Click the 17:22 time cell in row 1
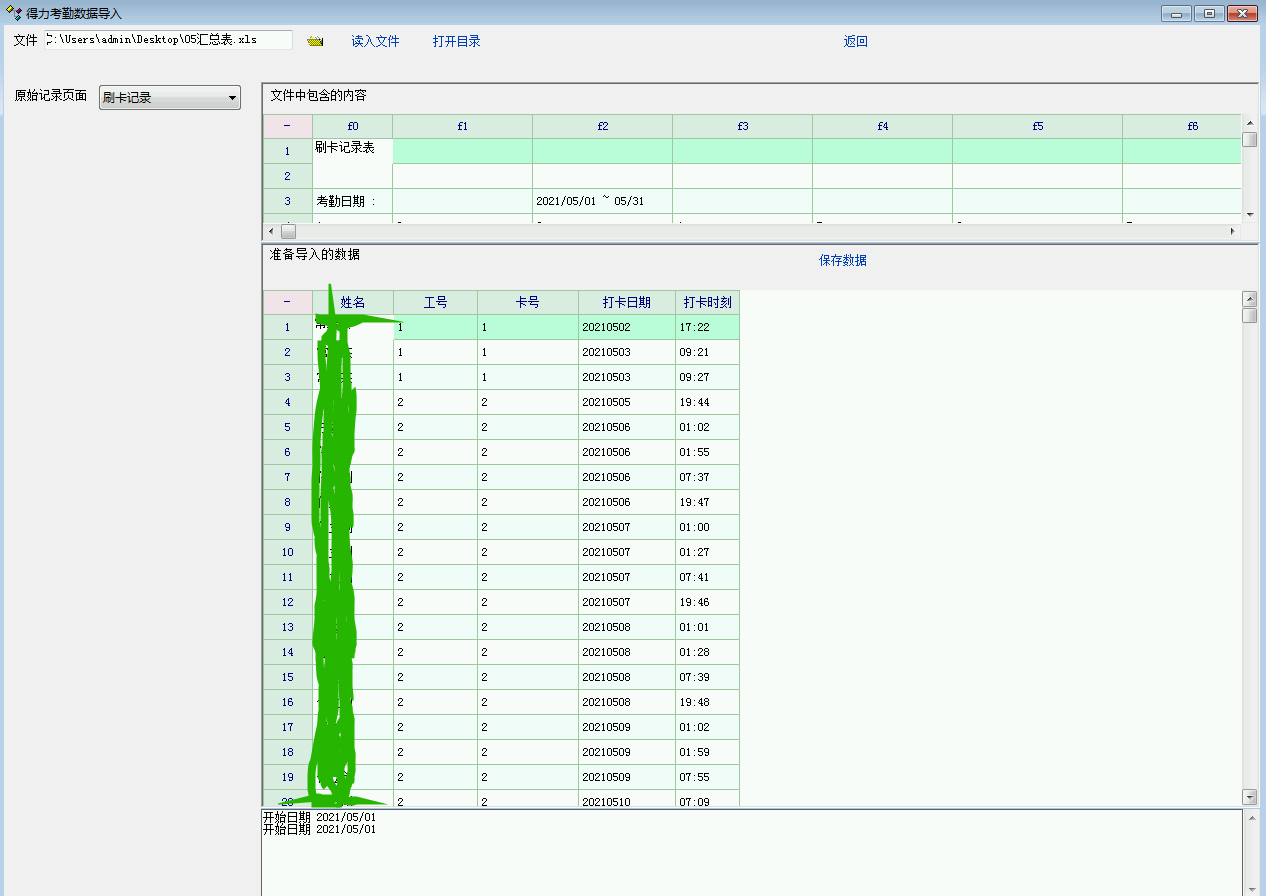Screen dimensions: 1266x896 pyautogui.click(x=707, y=327)
